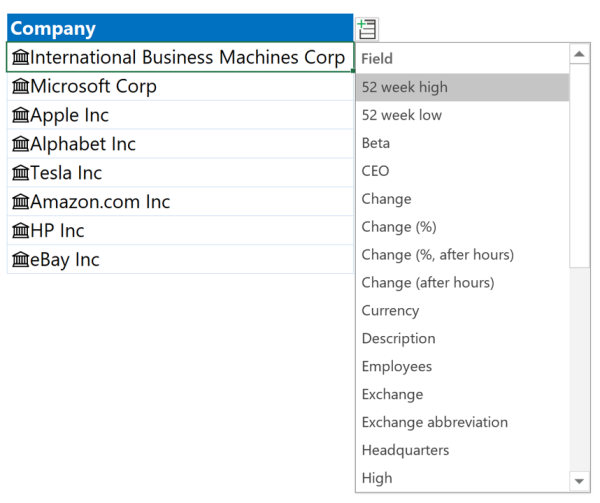600x503 pixels.
Task: Click the stock icon beside Tesla Inc
Action: click(20, 174)
